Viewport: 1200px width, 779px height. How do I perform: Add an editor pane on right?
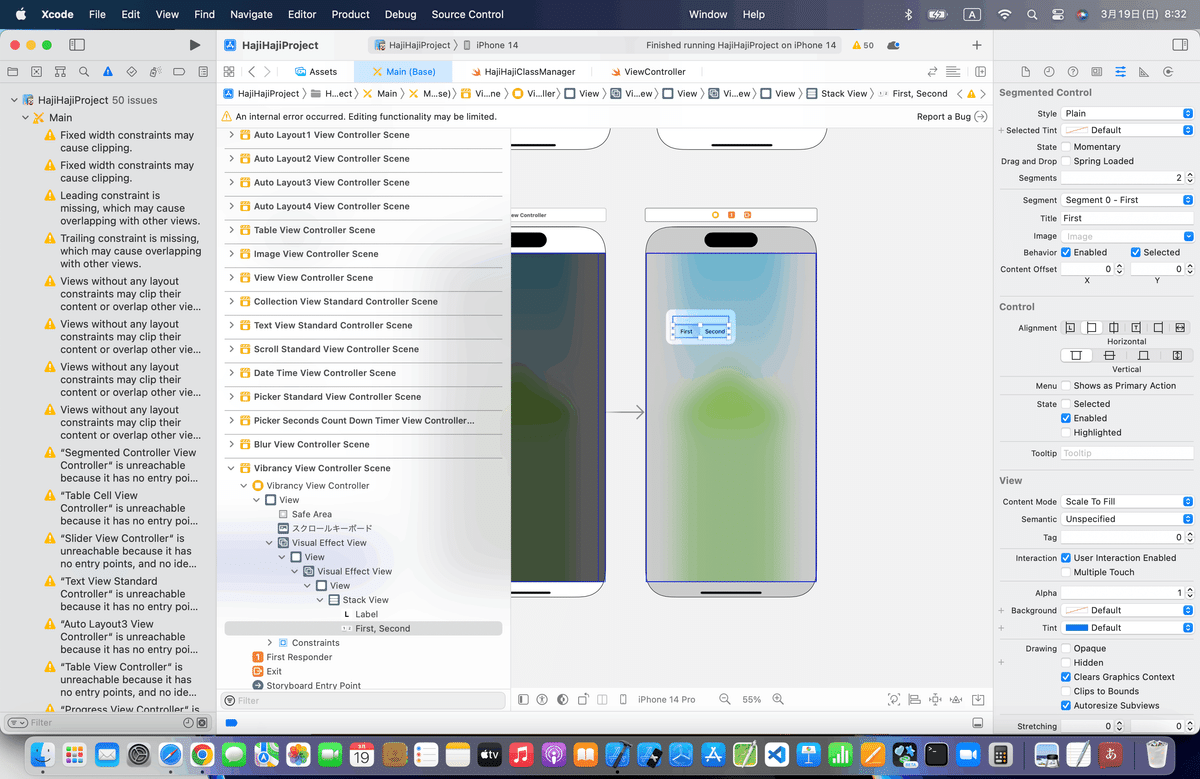[980, 72]
